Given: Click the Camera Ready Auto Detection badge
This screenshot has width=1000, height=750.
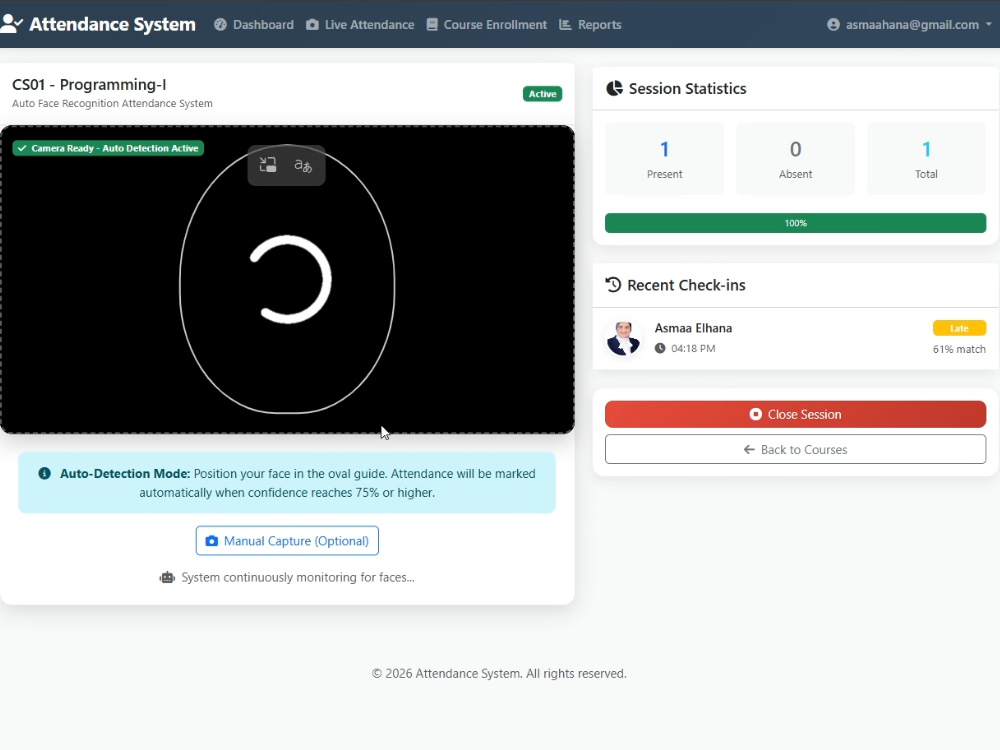Looking at the screenshot, I should point(108,148).
